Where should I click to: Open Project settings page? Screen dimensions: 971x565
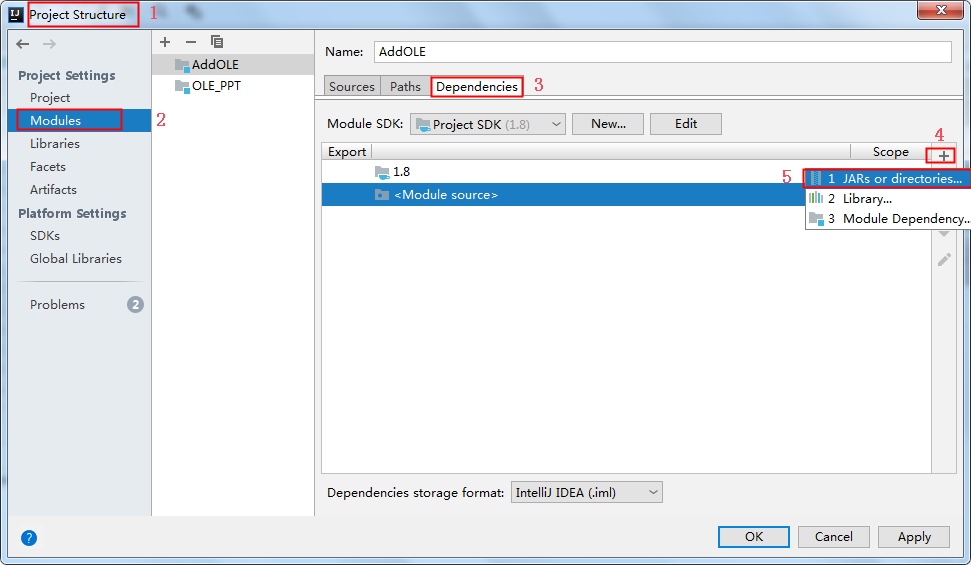click(x=50, y=97)
